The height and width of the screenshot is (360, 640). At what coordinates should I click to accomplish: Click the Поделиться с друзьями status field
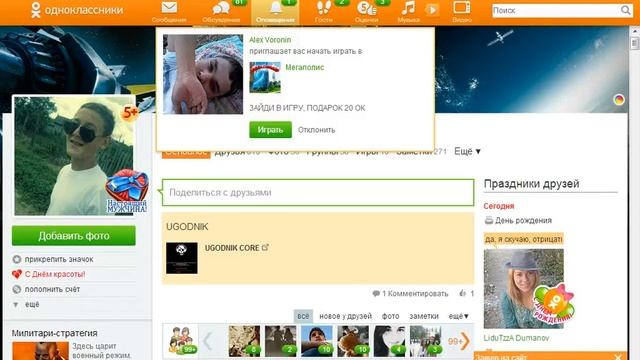318,192
